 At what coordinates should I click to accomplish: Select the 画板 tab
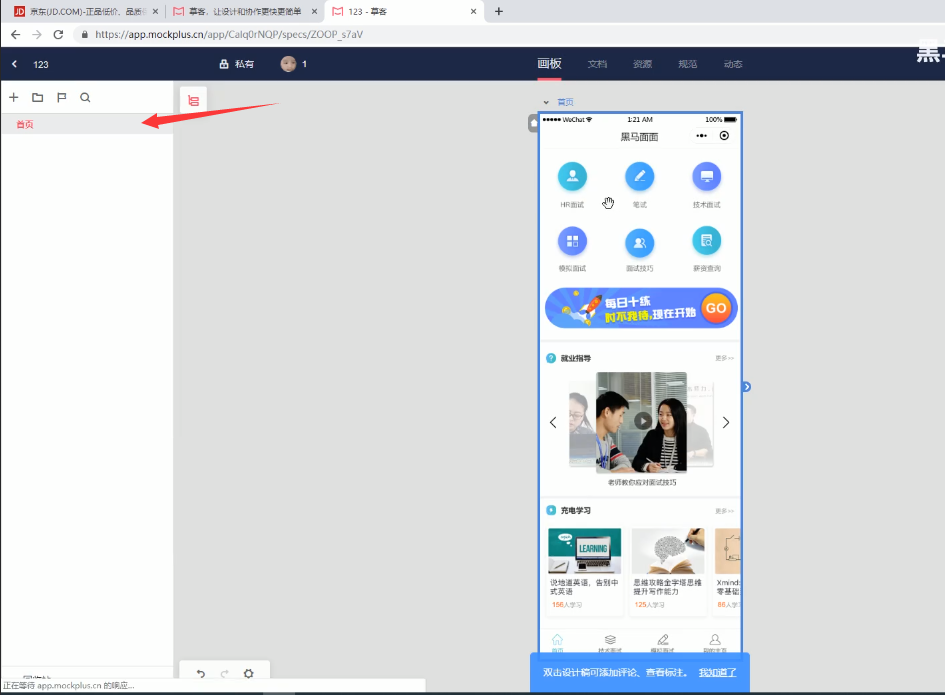tap(549, 64)
